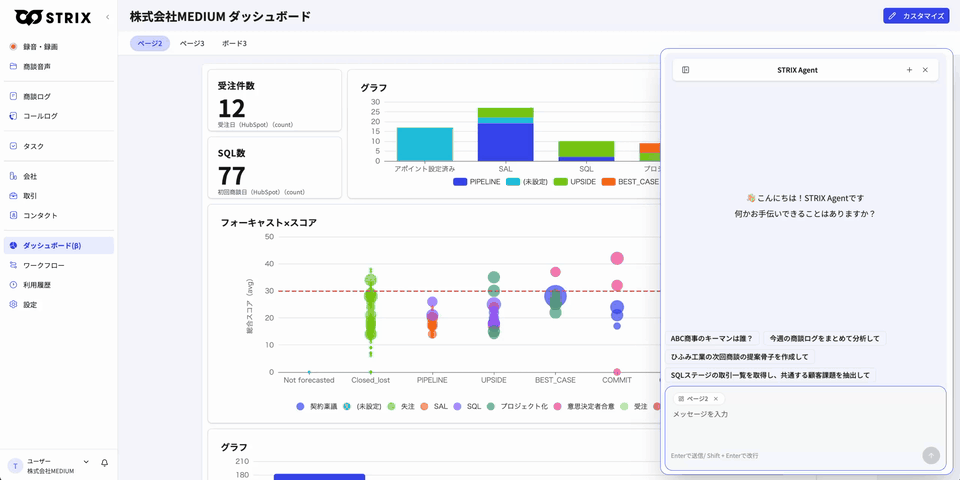The width and height of the screenshot is (960, 480).
Task: Click the topmost pink COMMIT bubble
Action: 617,258
